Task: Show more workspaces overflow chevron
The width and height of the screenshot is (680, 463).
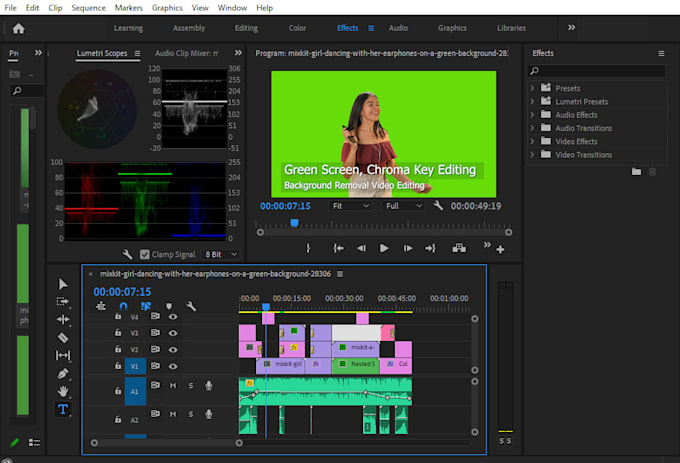Action: [x=572, y=28]
